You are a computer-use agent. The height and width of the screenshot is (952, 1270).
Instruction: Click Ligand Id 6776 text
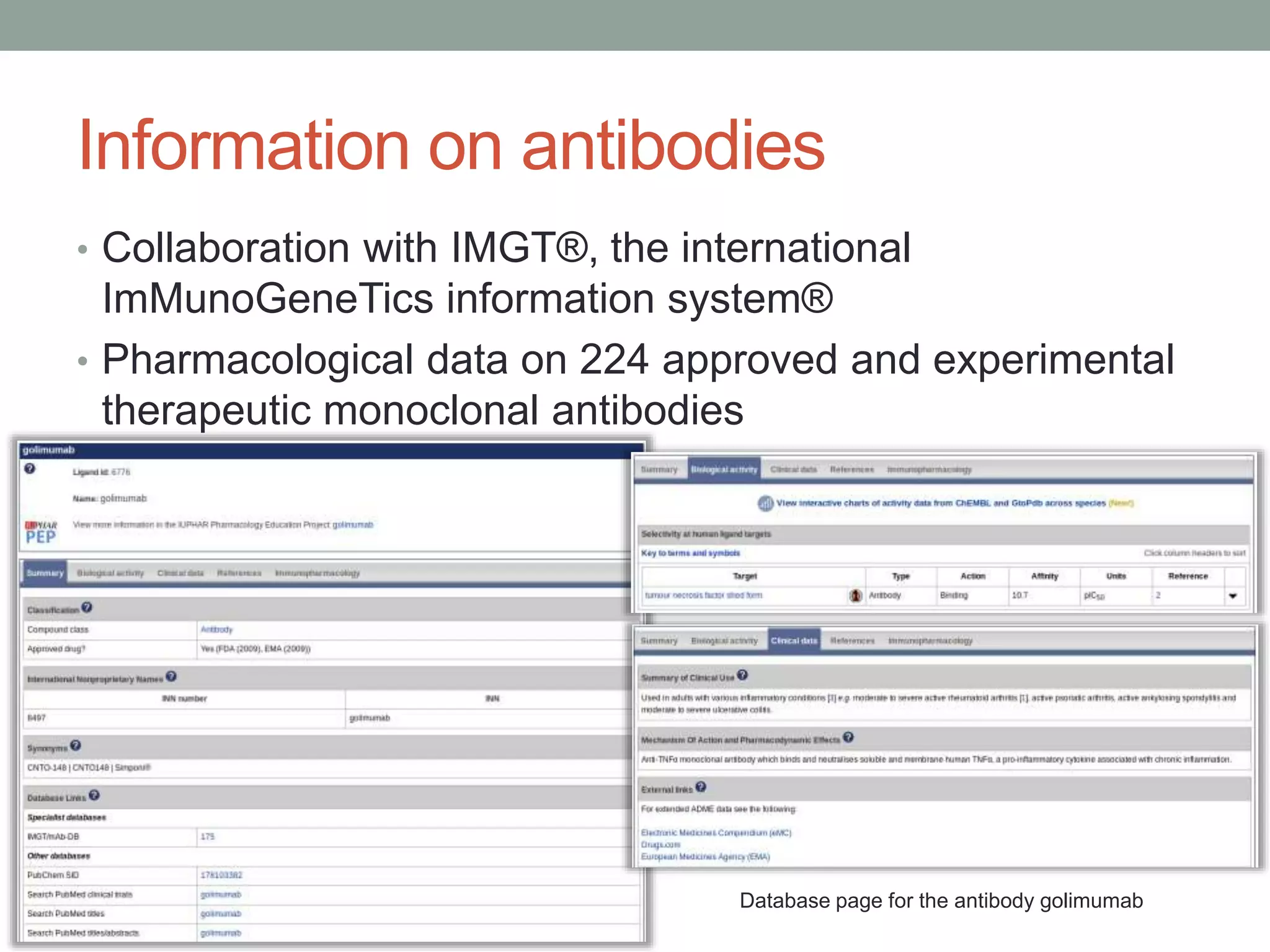tap(102, 472)
